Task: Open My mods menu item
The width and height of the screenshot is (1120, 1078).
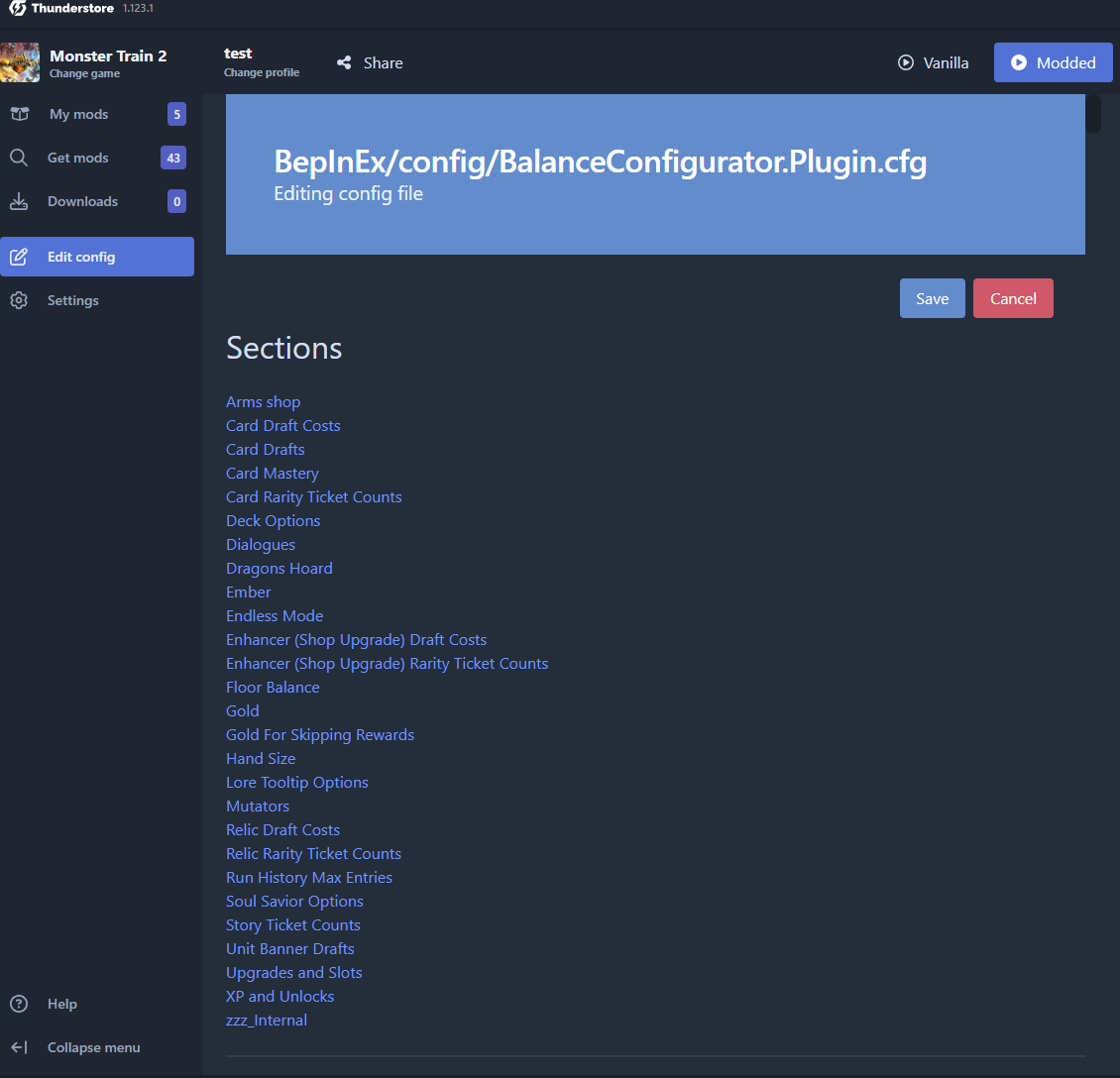Action: 97,114
